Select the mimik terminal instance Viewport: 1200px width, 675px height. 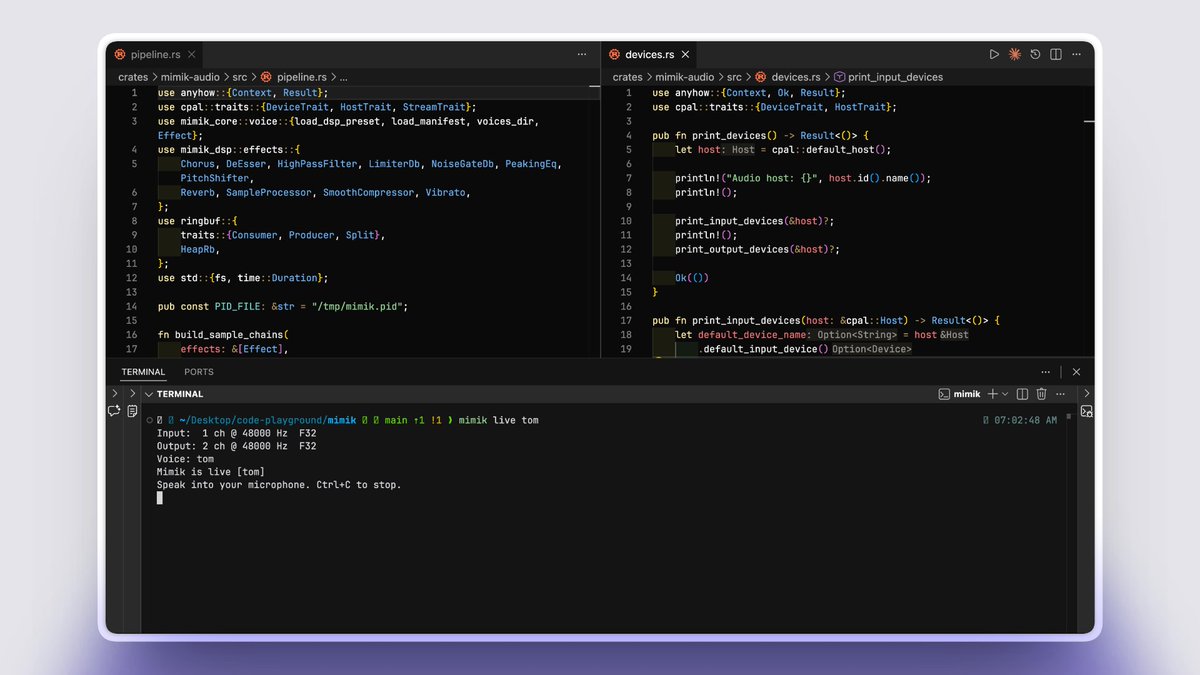pos(959,394)
